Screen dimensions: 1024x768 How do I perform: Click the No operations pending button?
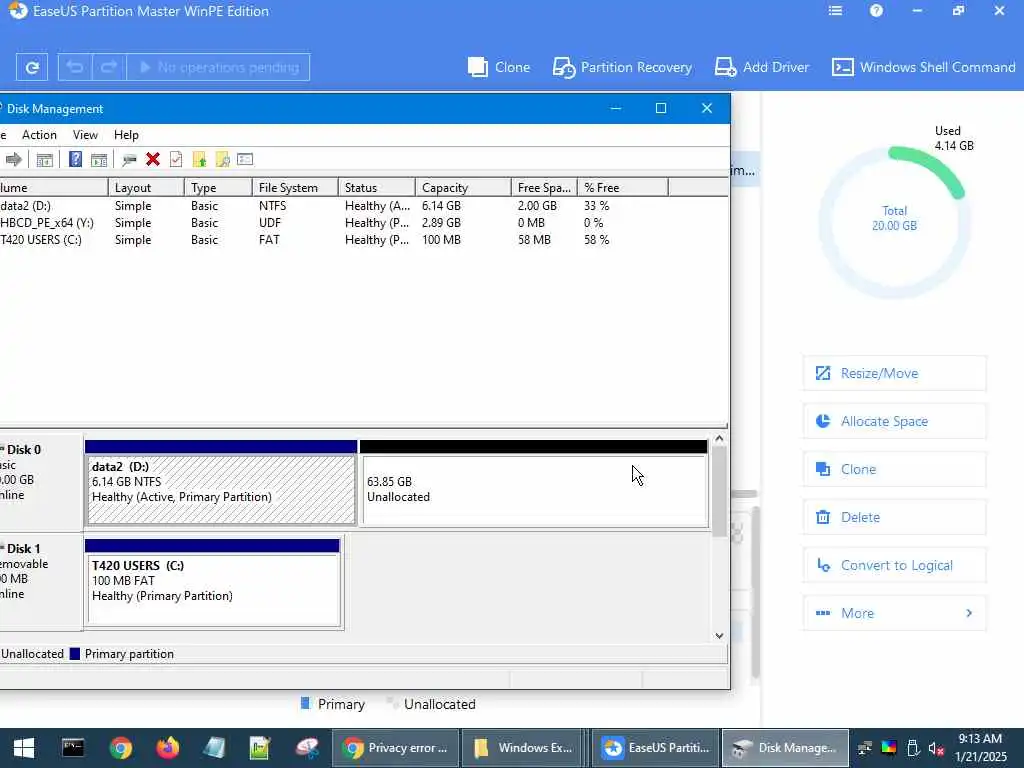218,67
